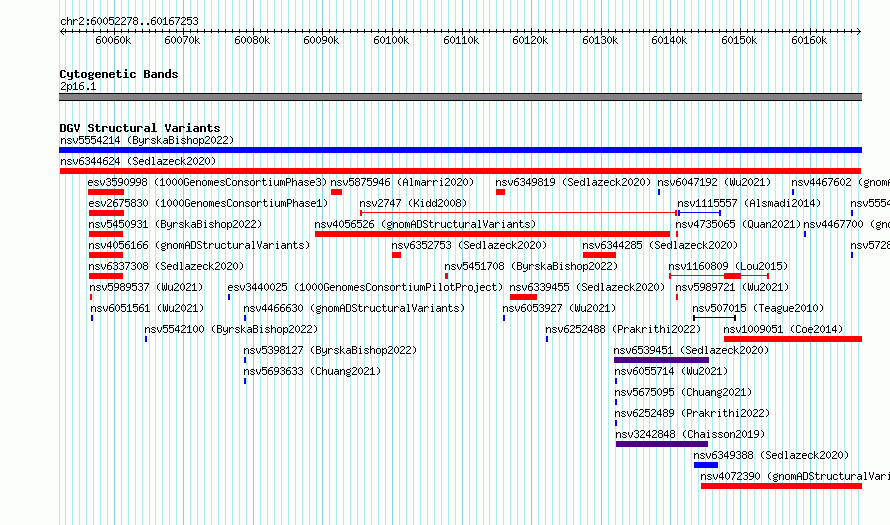Select the 2p16.1 band label
This screenshot has width=890, height=525.
(x=78, y=86)
